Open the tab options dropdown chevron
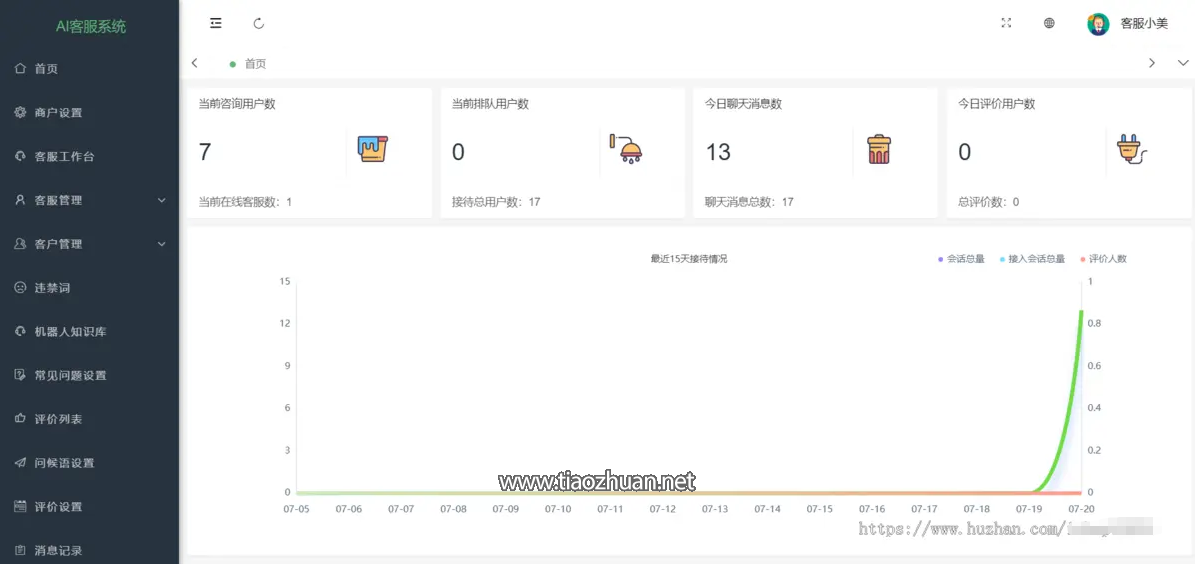Viewport: 1195px width, 564px height. (1183, 63)
